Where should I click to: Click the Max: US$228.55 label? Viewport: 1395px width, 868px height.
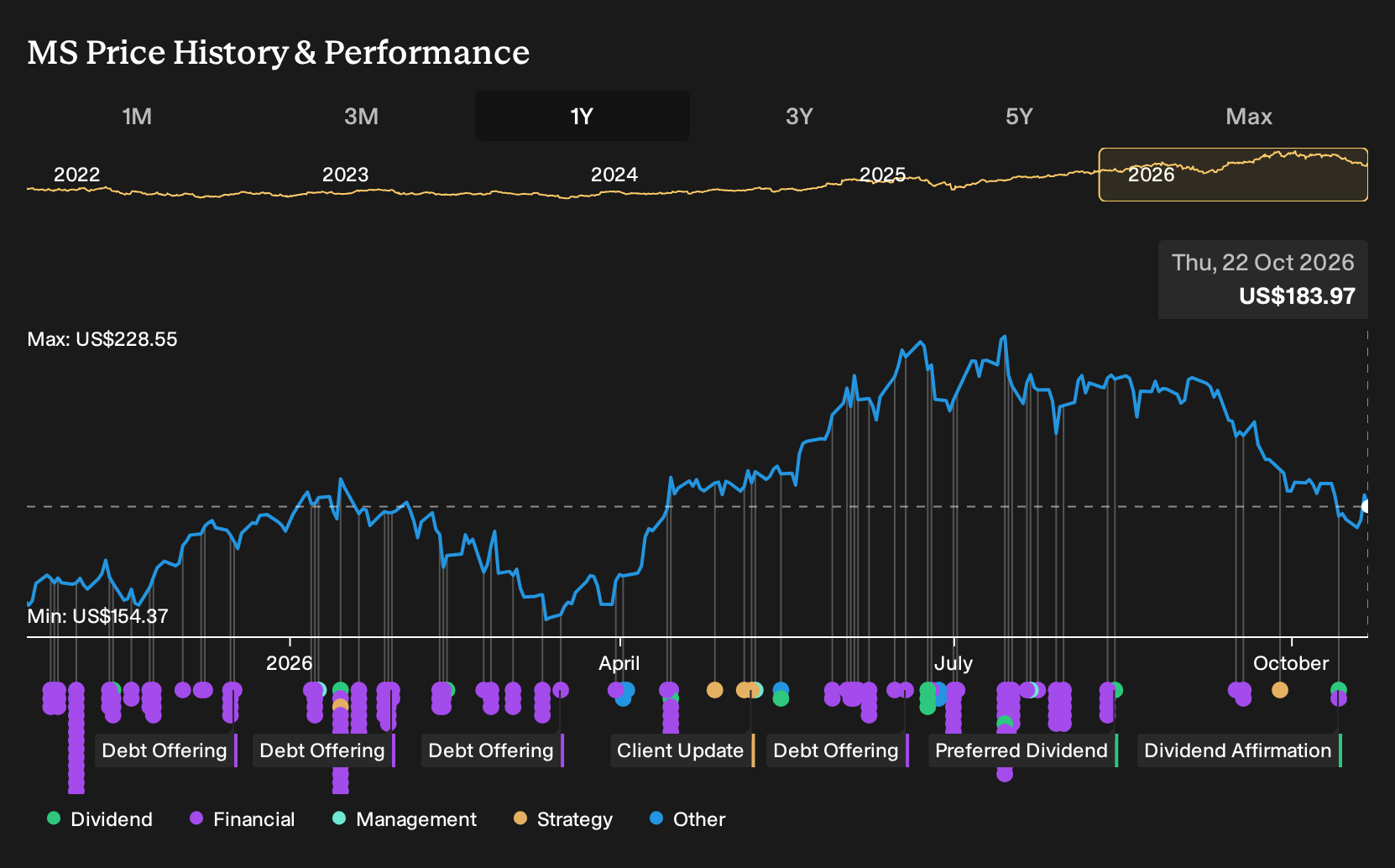click(x=102, y=339)
